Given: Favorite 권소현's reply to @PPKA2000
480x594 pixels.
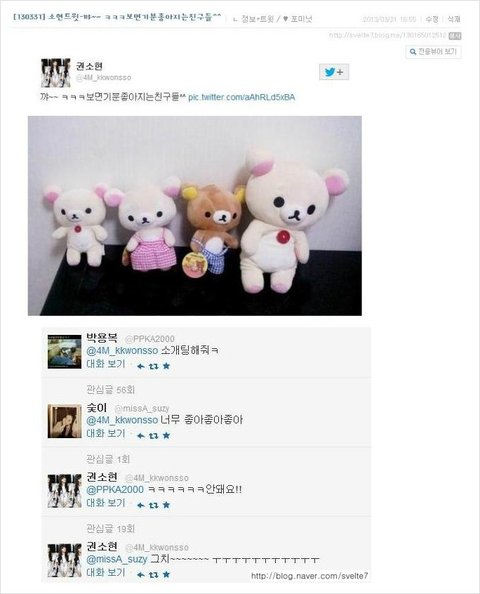Looking at the screenshot, I should pyautogui.click(x=166, y=505).
